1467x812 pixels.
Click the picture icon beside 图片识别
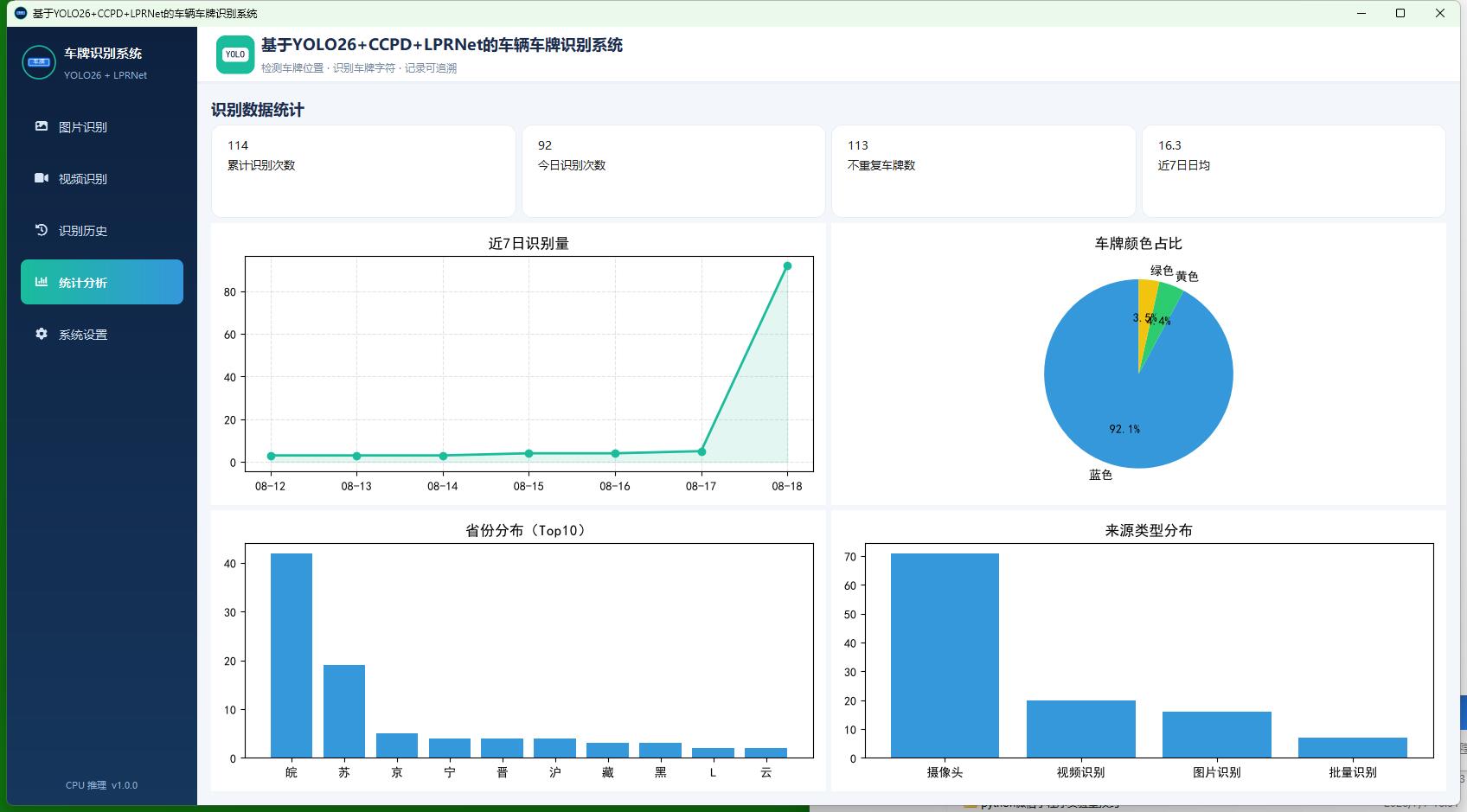coord(42,126)
